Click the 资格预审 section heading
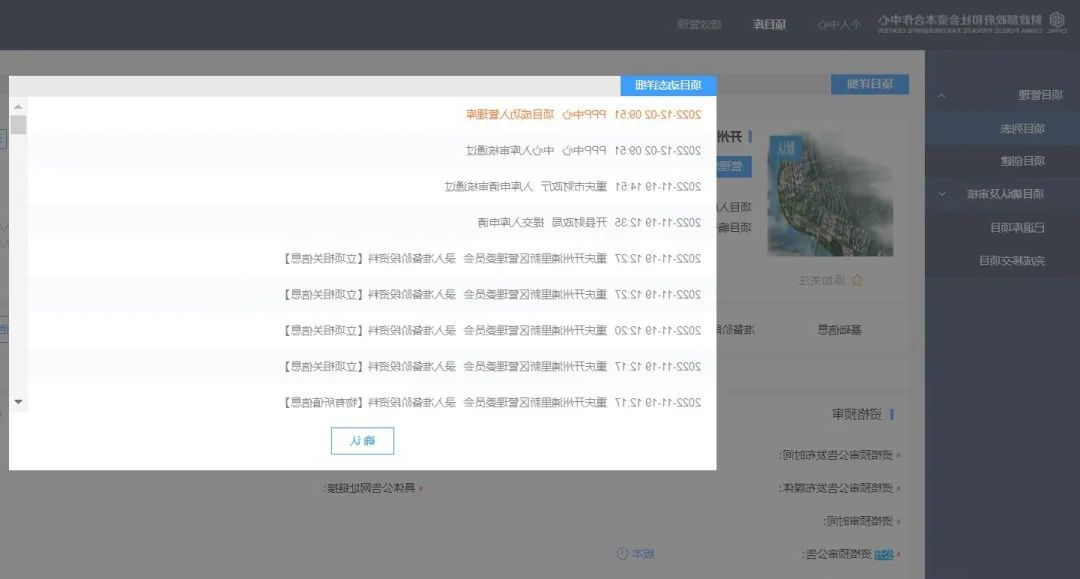1080x579 pixels. pyautogui.click(x=857, y=414)
